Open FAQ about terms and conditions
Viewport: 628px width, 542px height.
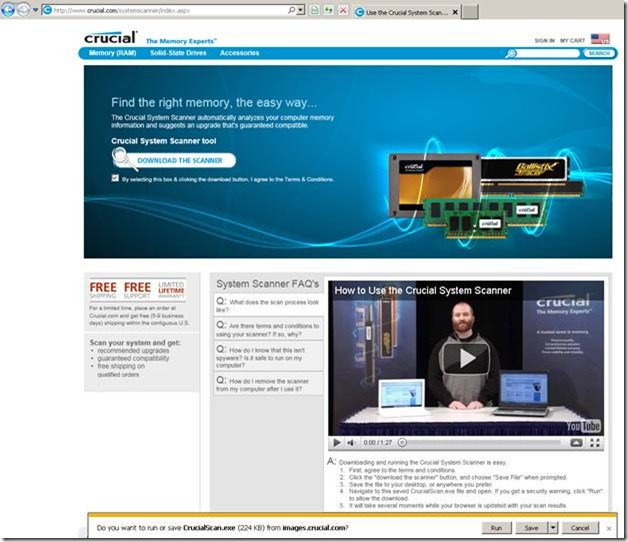268,330
